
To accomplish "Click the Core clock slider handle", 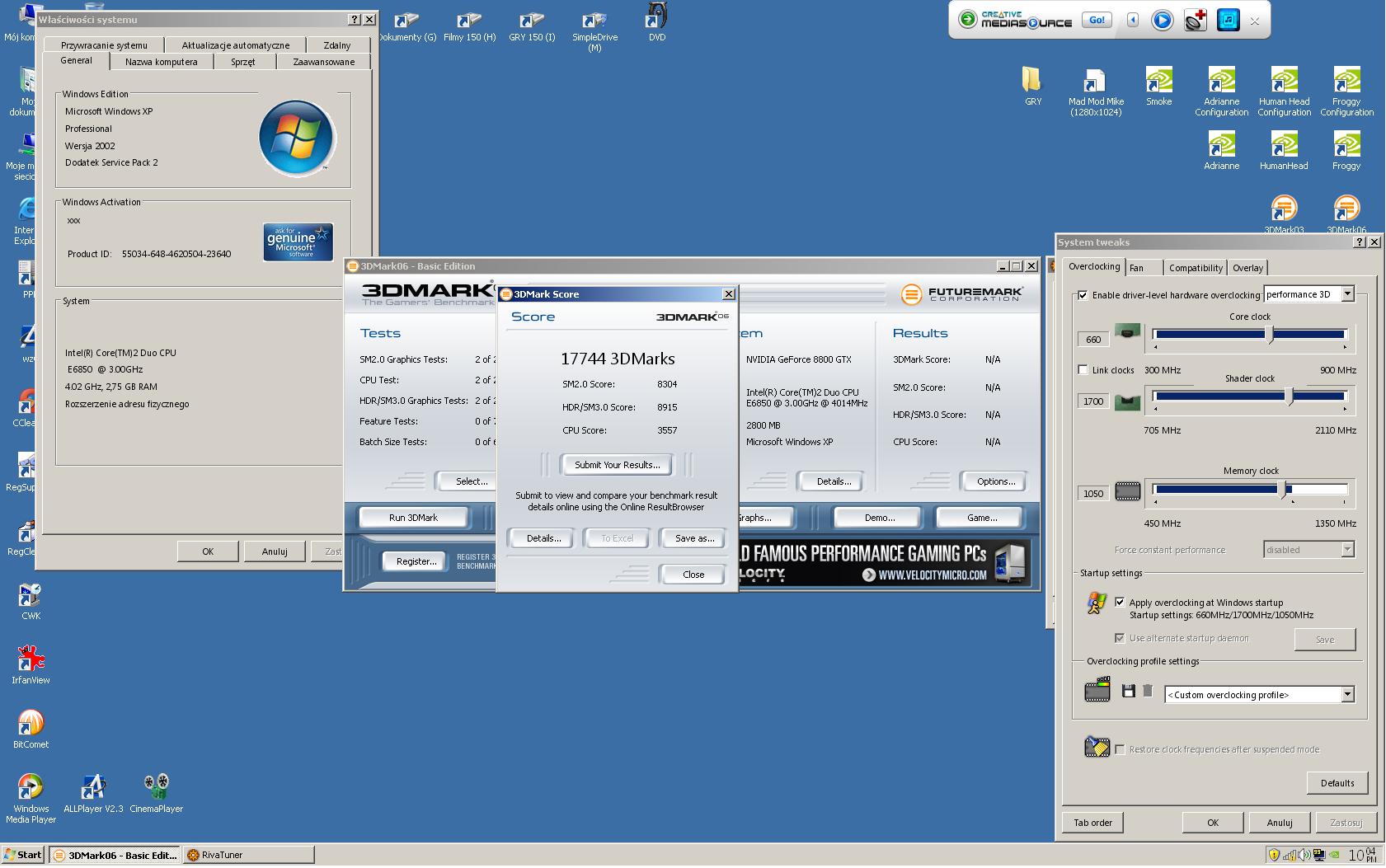I will (x=1270, y=335).
